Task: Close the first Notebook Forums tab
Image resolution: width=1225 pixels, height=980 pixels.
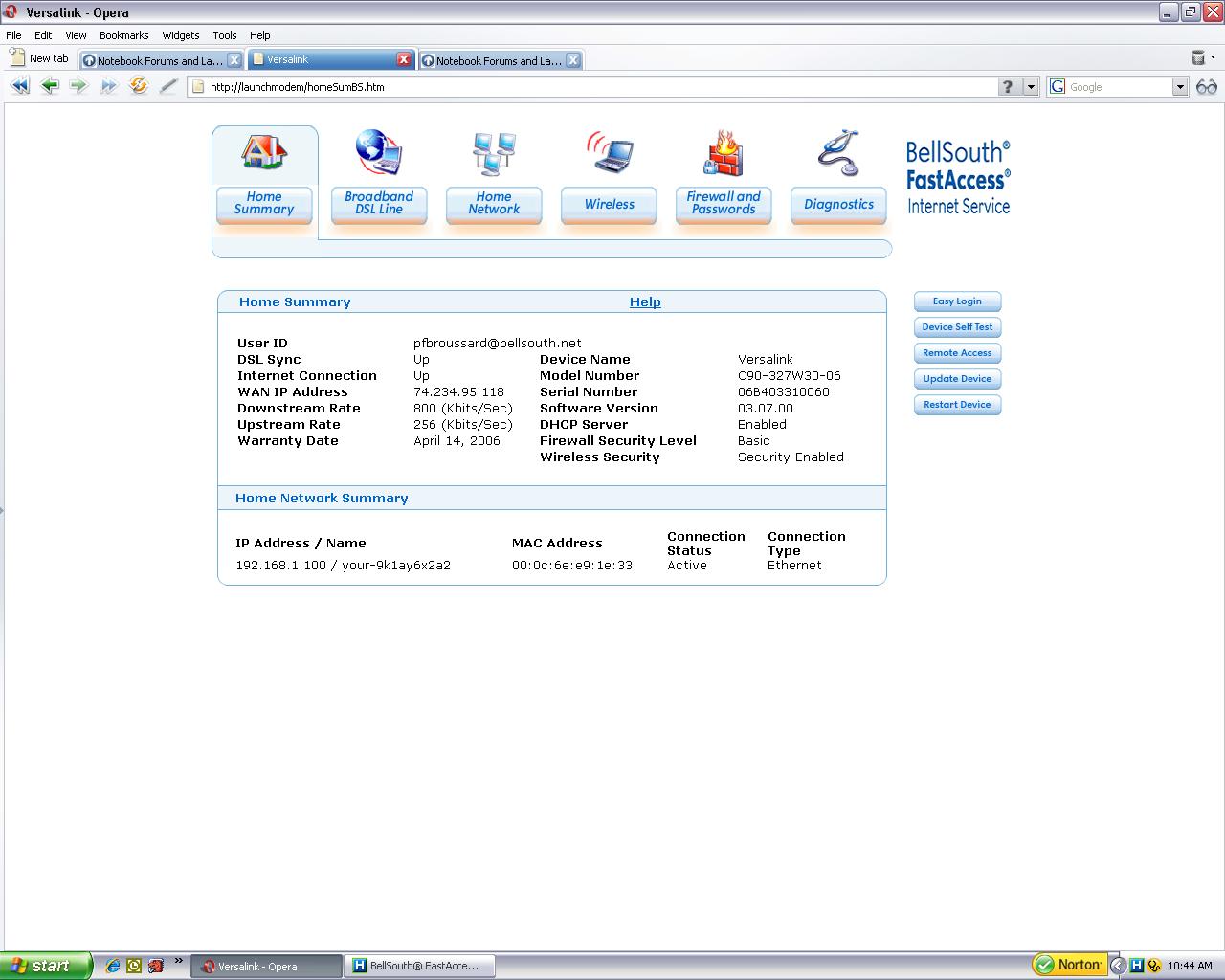Action: pos(234,60)
